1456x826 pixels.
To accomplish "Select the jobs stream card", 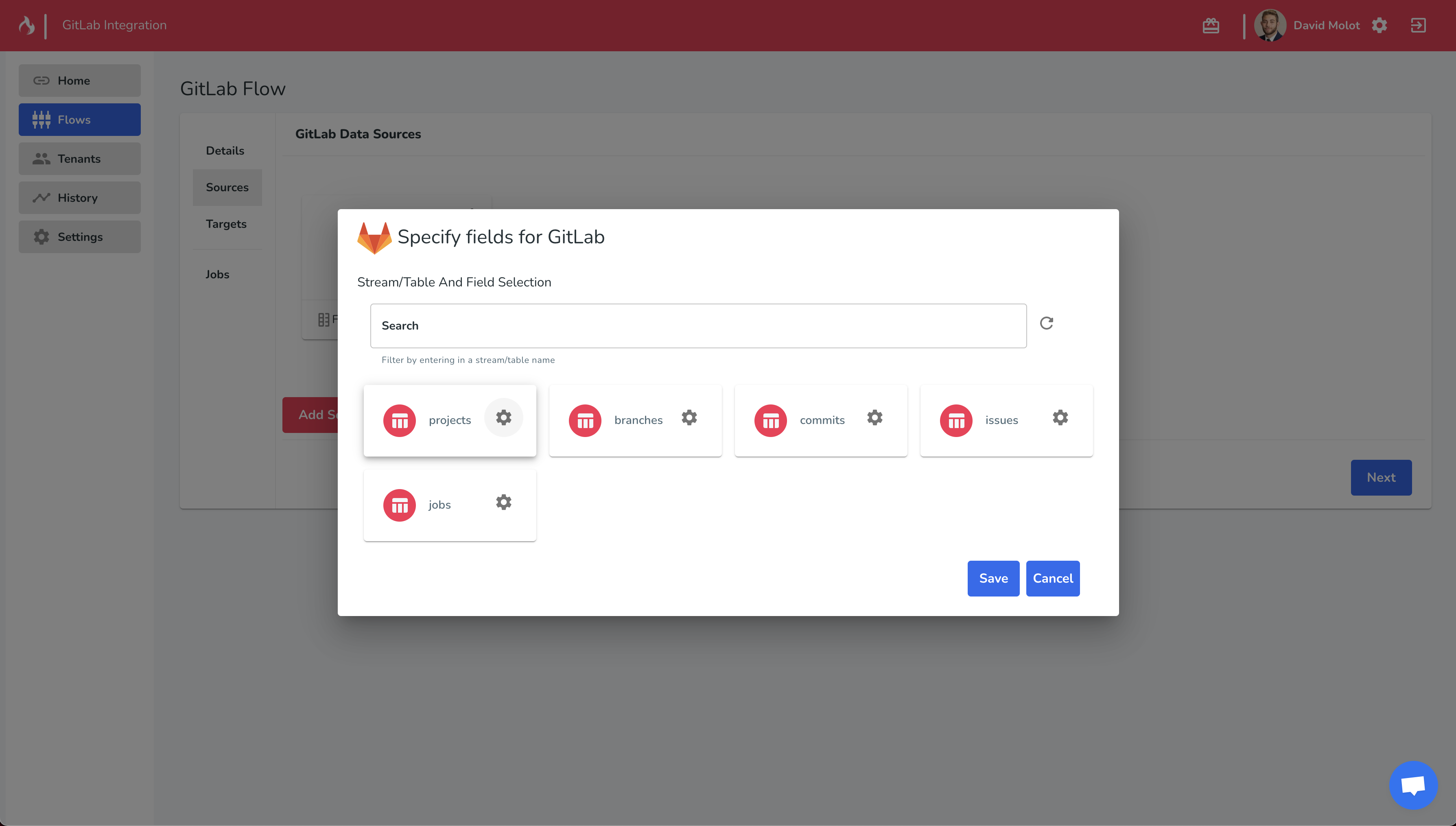I will coord(449,505).
